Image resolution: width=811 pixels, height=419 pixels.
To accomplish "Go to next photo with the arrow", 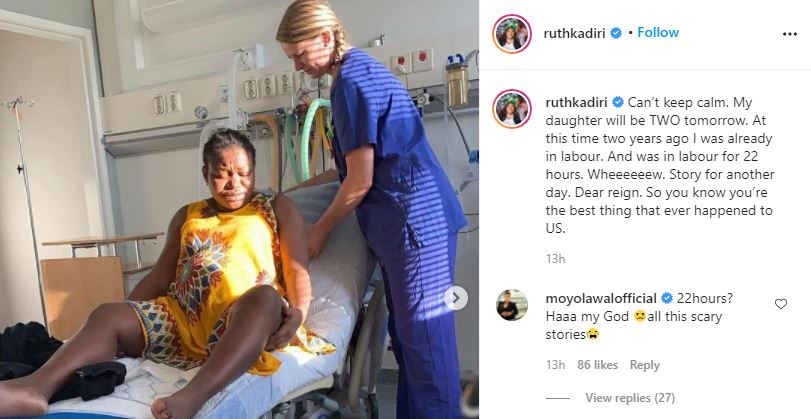I will (x=456, y=298).
